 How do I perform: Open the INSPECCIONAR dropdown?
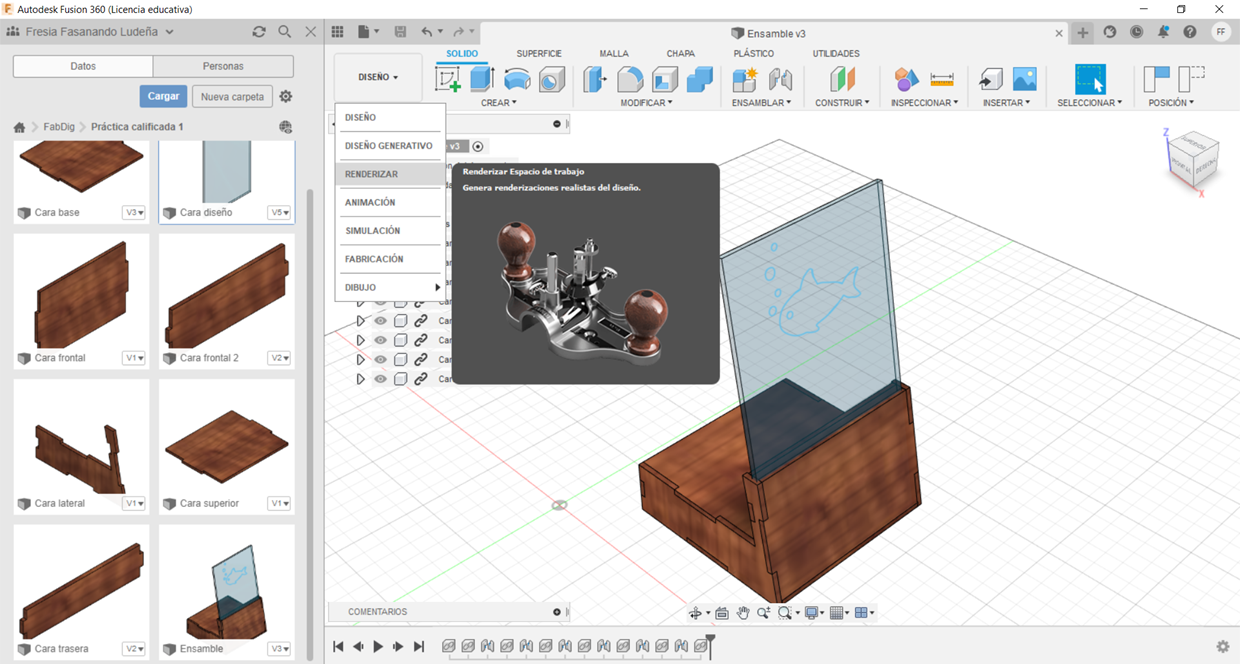click(924, 102)
